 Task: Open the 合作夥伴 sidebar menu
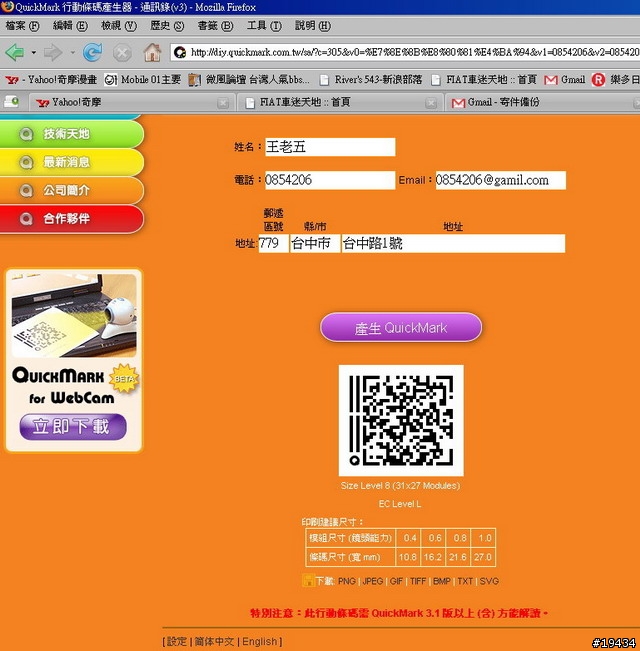tap(71, 218)
